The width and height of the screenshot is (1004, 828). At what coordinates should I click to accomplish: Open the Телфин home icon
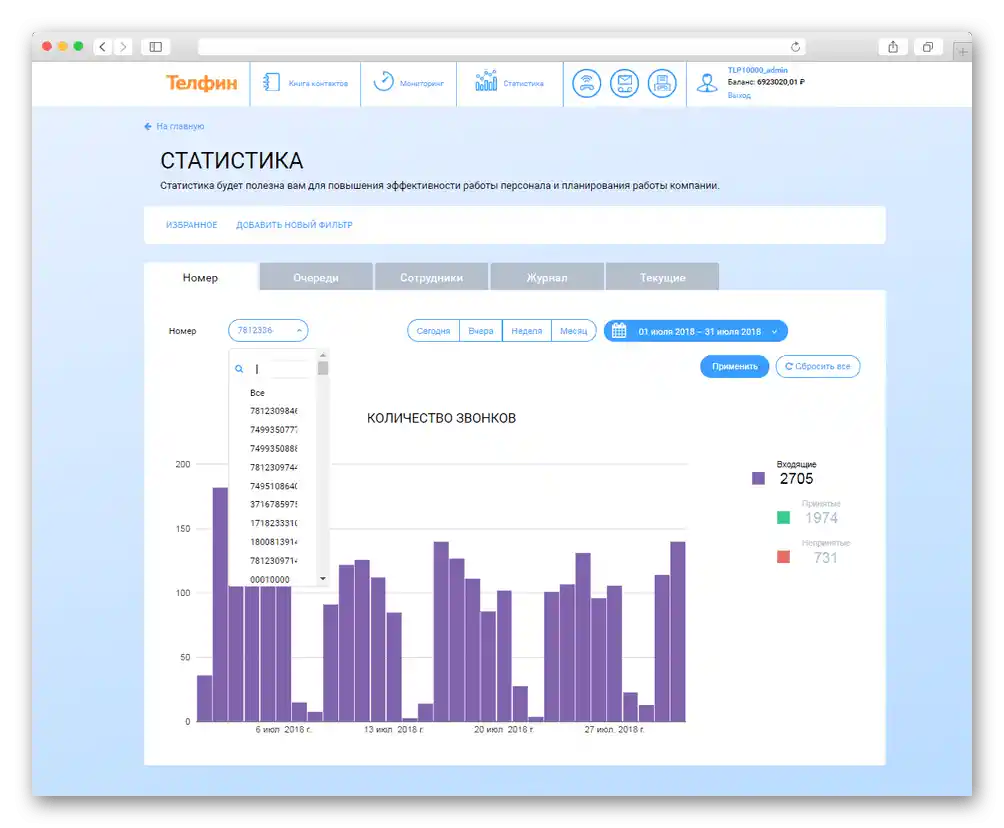coord(204,84)
